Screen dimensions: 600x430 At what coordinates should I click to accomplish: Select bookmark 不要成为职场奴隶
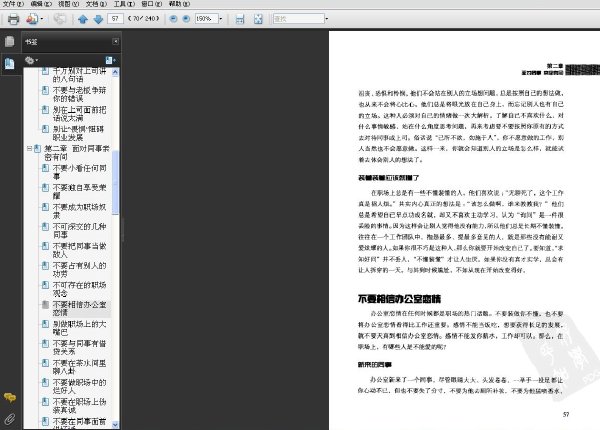click(x=79, y=211)
